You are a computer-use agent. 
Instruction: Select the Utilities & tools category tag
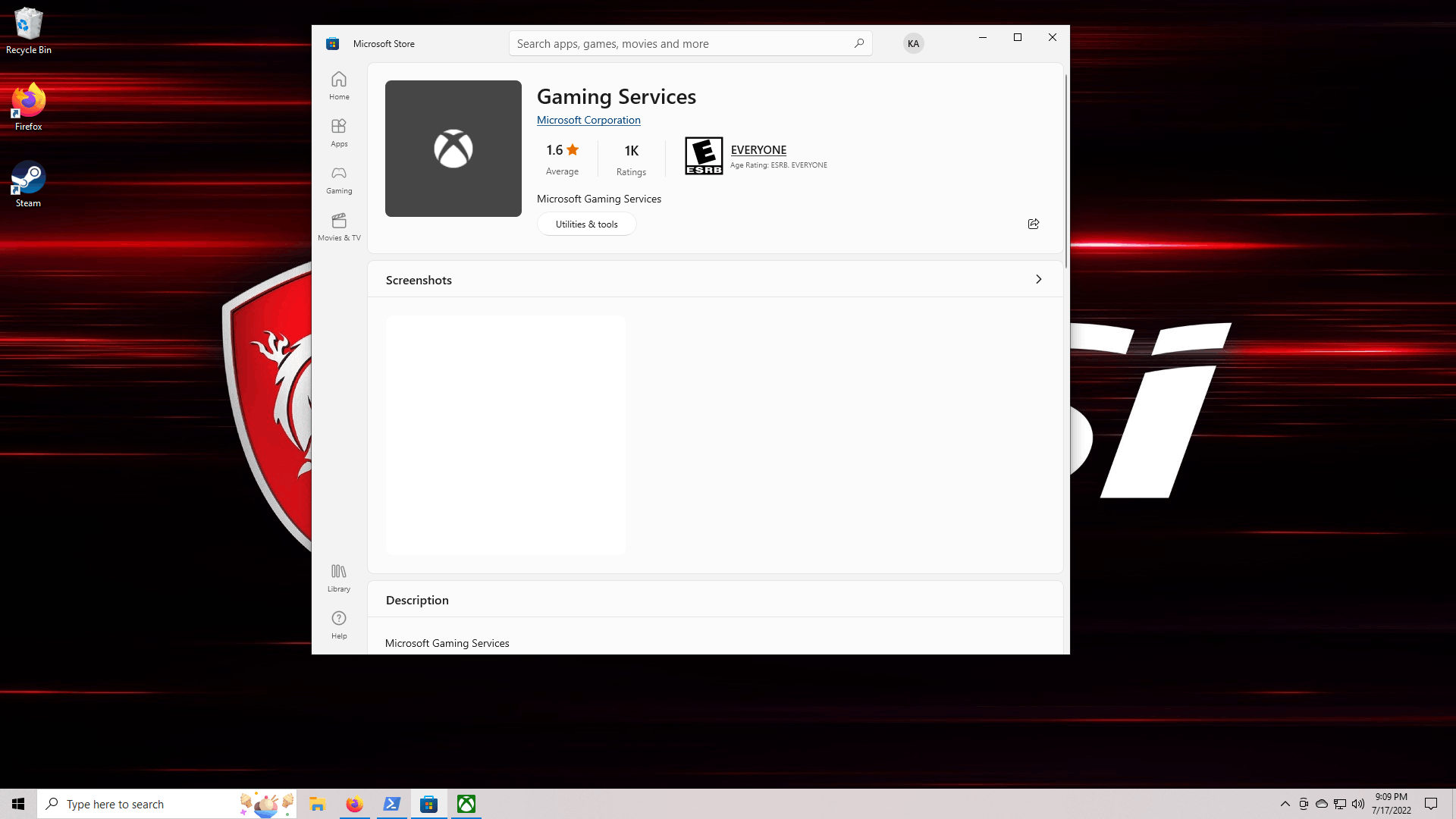[x=586, y=224]
